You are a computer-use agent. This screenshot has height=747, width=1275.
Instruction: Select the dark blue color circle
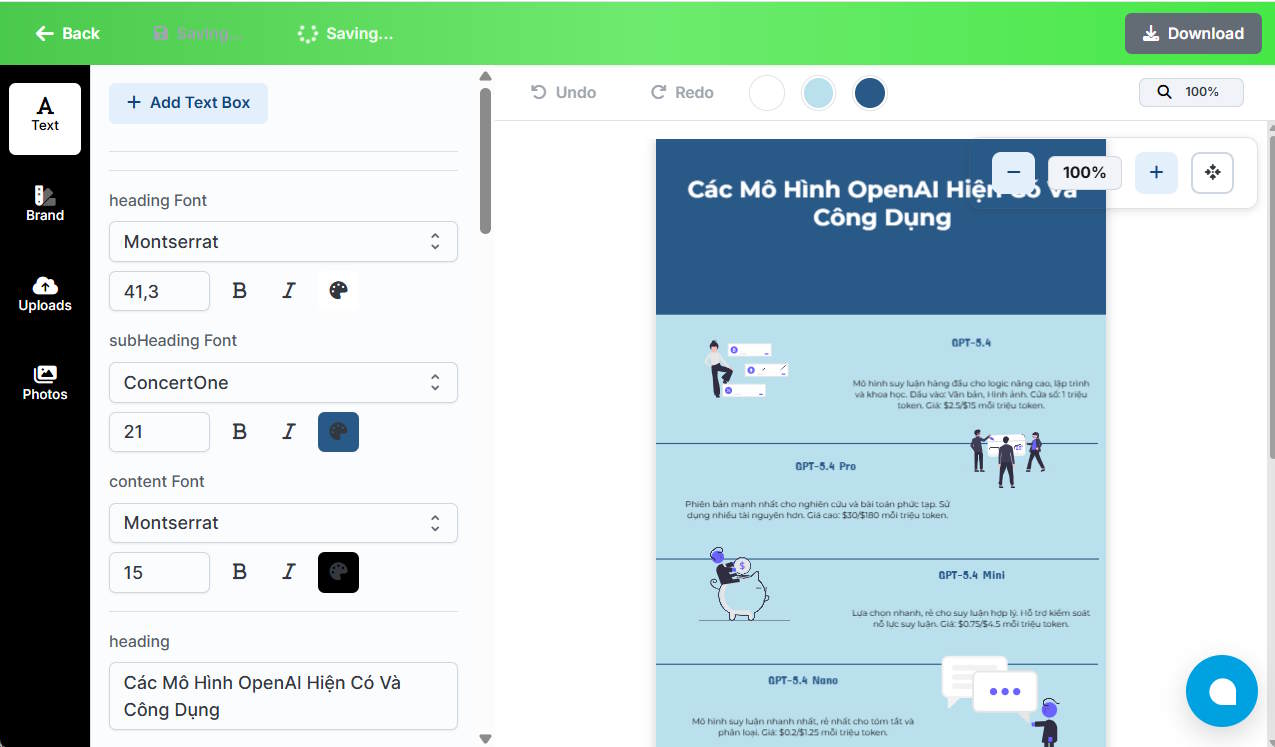(x=869, y=92)
